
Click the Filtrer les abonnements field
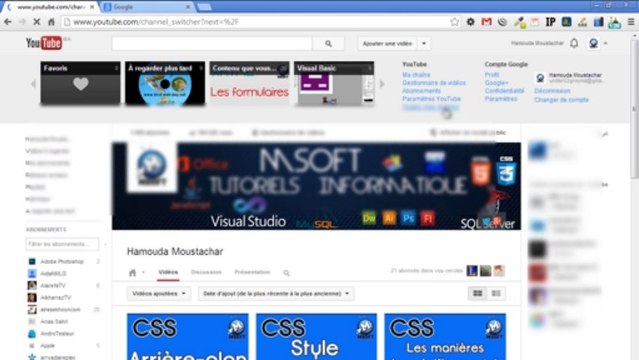coord(62,244)
